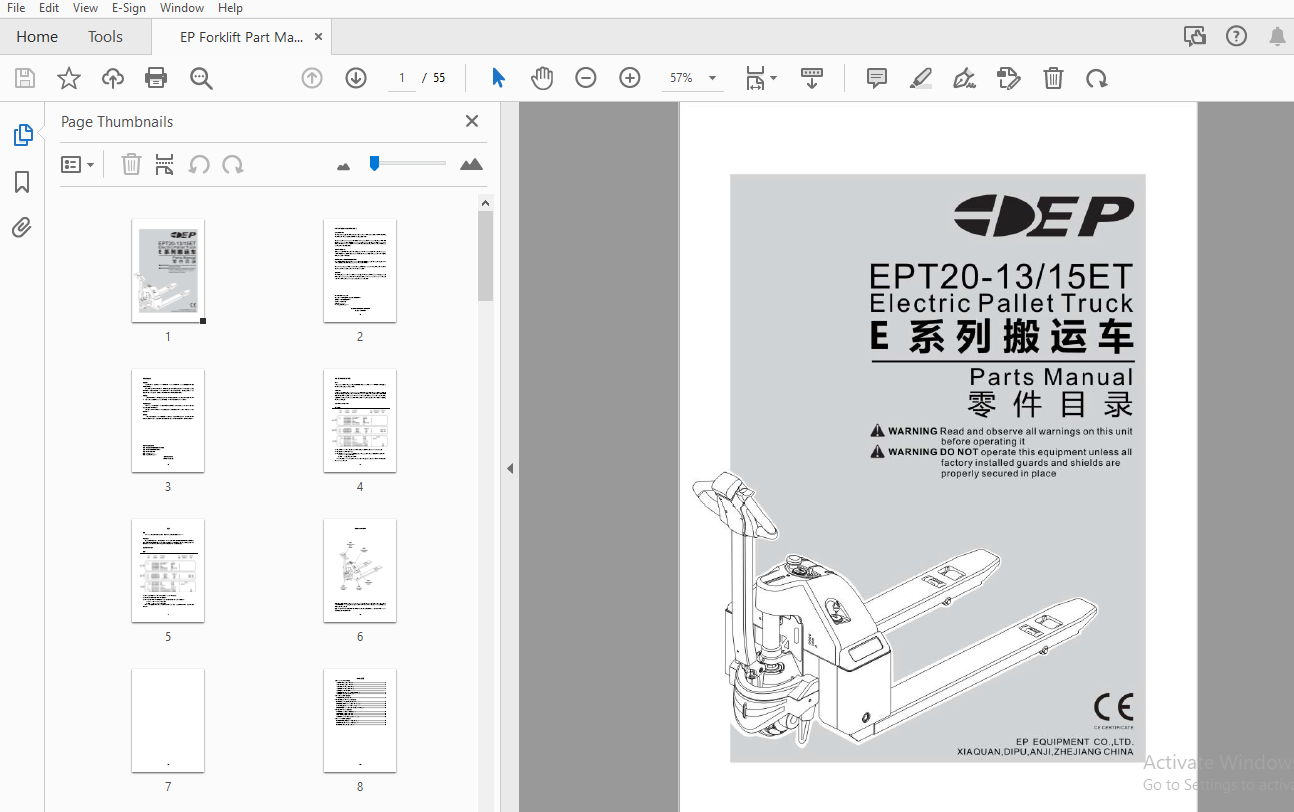This screenshot has width=1294, height=812.
Task: Select page 3 thumbnail
Action: pyautogui.click(x=168, y=421)
